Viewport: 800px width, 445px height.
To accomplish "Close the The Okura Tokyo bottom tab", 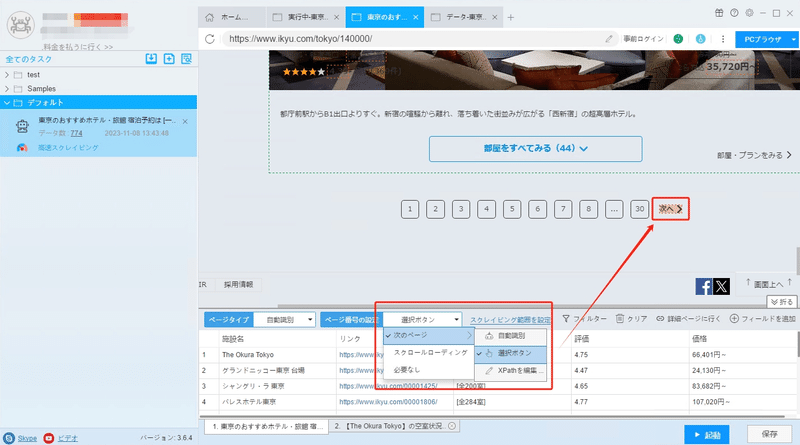I will click(452, 426).
